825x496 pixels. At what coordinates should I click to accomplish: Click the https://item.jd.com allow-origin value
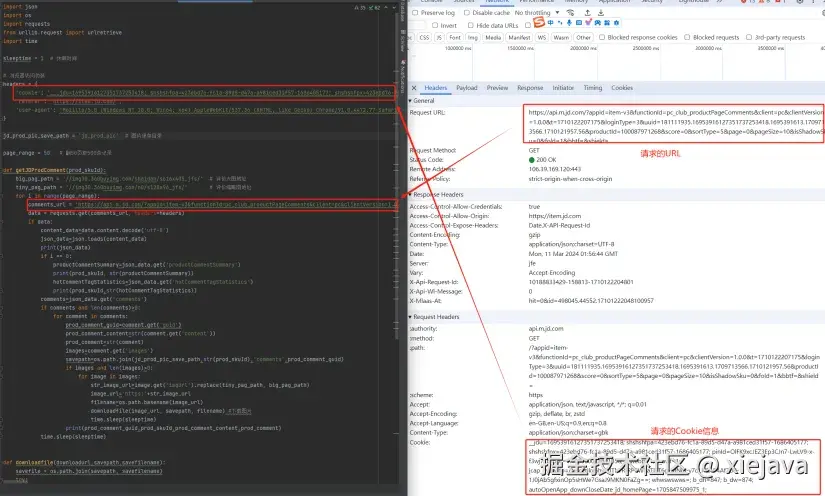tap(555, 216)
